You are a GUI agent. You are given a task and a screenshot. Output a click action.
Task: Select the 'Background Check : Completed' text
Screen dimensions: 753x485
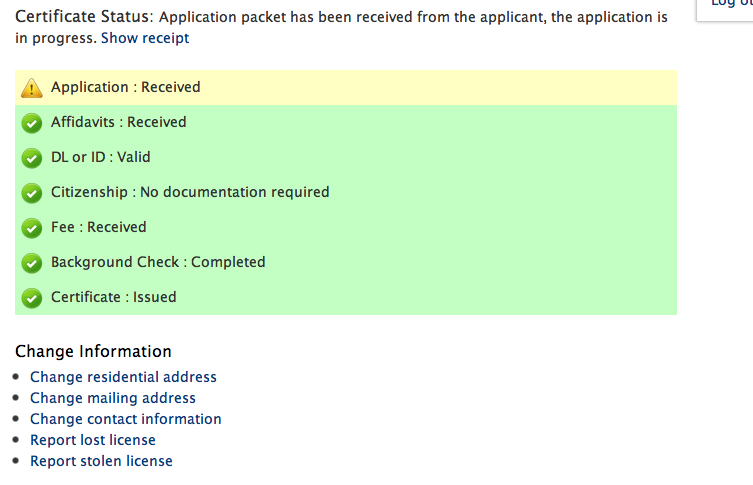(x=158, y=262)
